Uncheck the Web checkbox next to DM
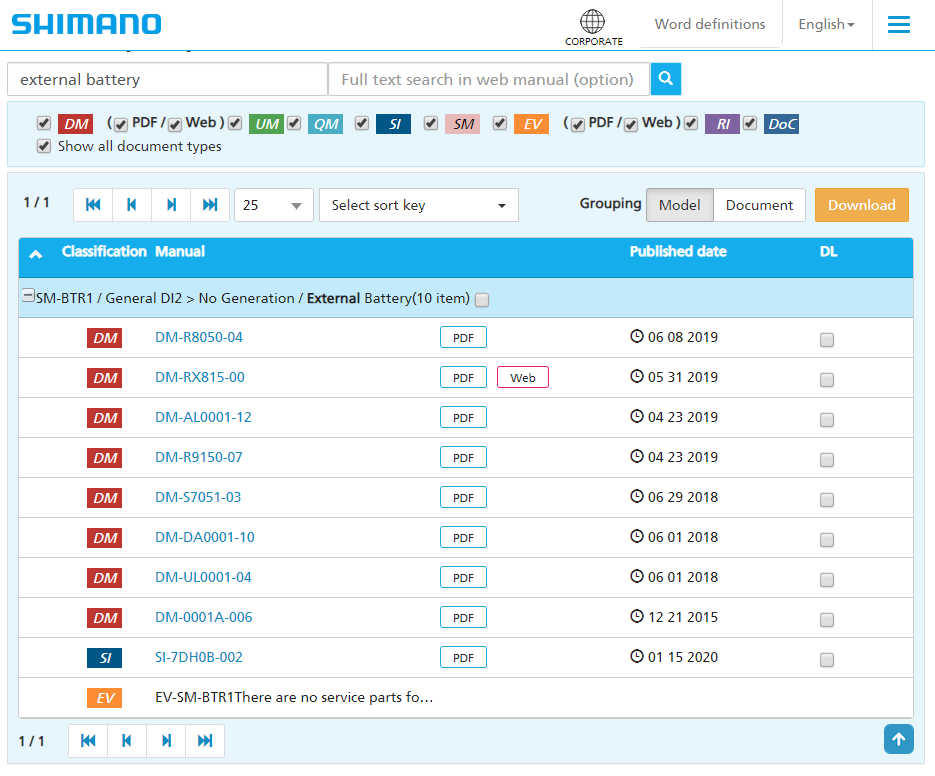The width and height of the screenshot is (935, 776). [x=175, y=125]
